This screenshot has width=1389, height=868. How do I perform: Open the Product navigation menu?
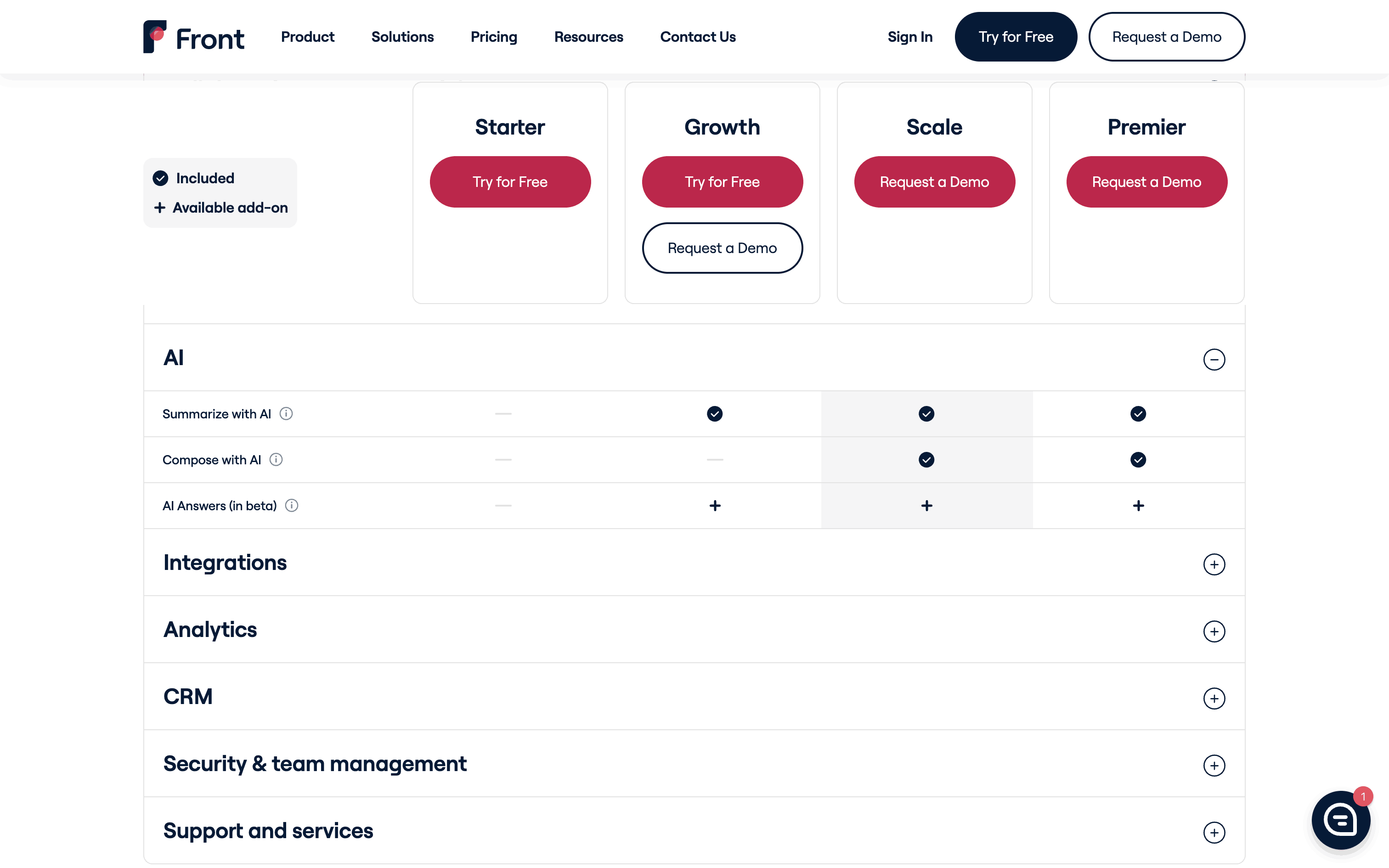pos(308,36)
